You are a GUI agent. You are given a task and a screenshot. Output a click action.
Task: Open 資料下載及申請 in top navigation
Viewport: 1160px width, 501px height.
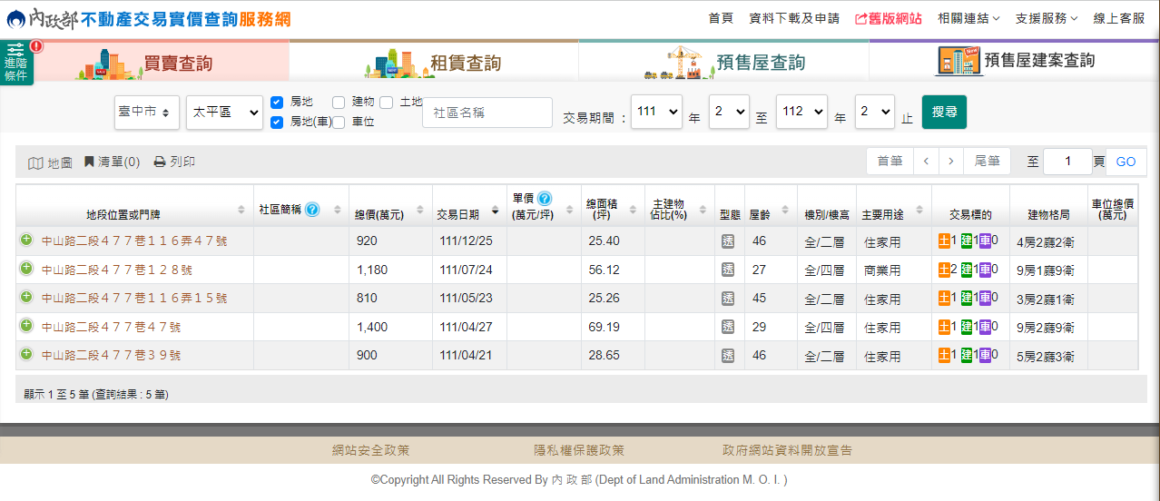[x=794, y=19]
